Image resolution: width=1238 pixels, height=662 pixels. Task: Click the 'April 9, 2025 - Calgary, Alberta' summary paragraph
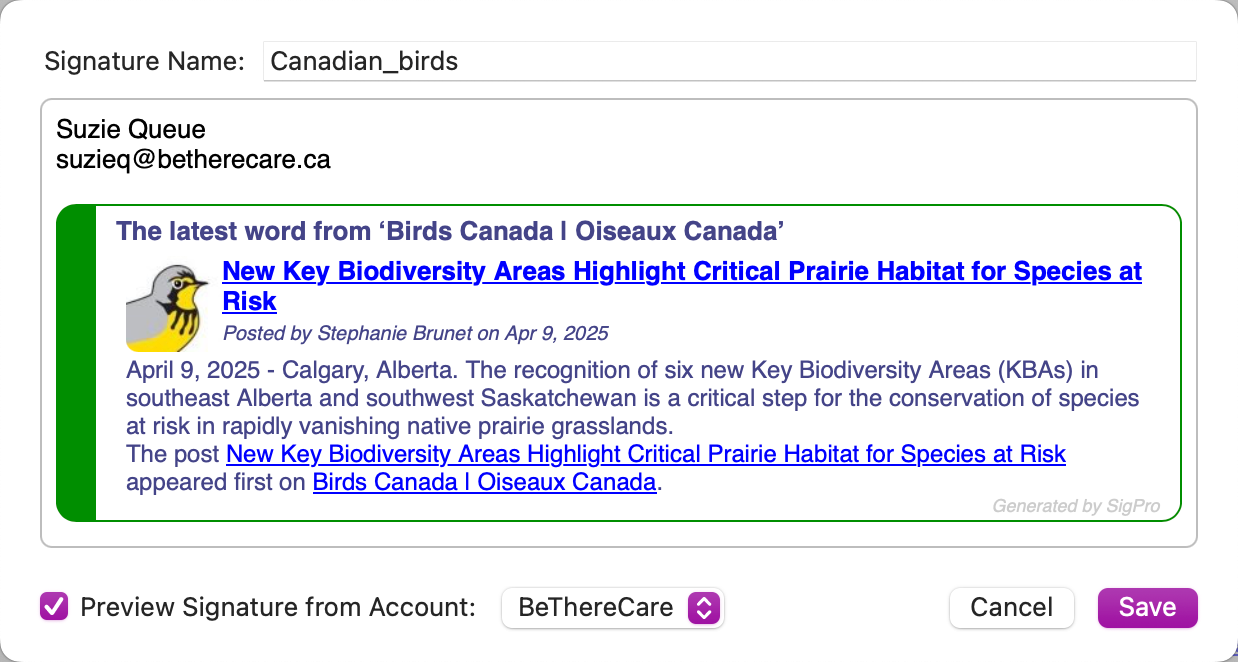[x=632, y=398]
